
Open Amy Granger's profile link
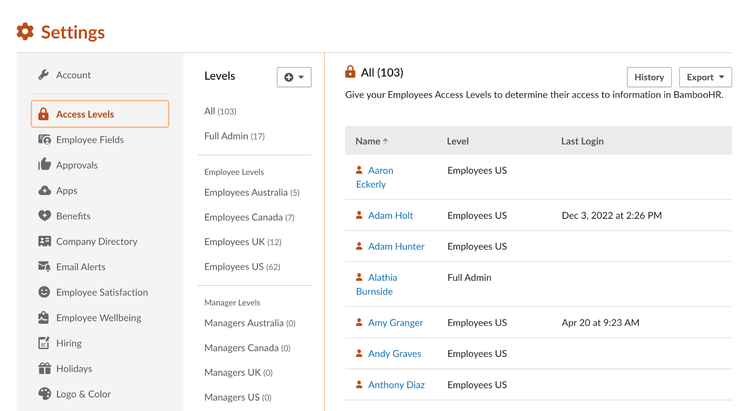pos(395,322)
